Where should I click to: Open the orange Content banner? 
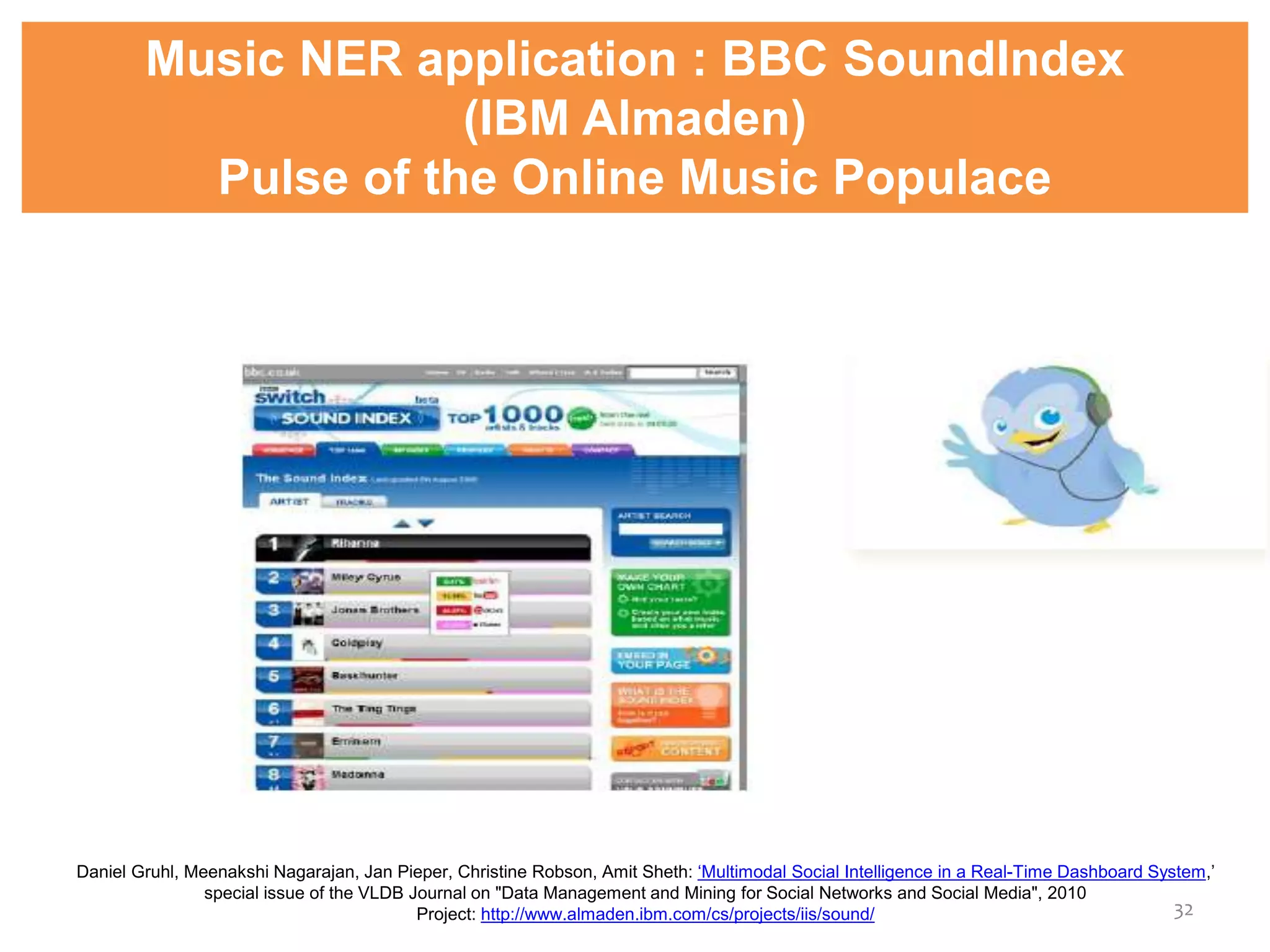pos(670,749)
